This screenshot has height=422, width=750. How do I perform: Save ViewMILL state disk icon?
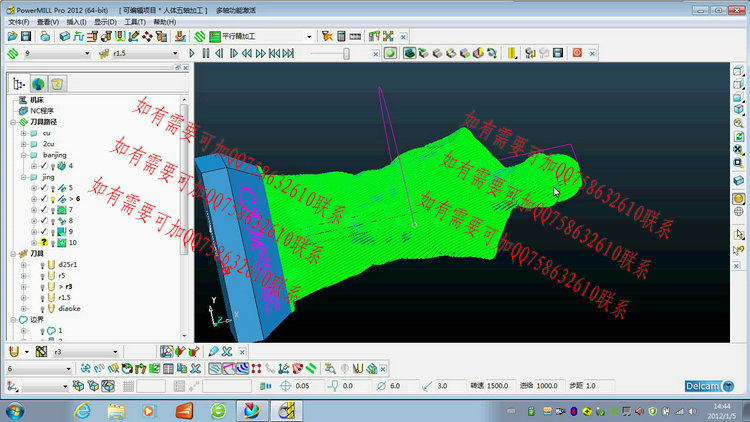click(558, 53)
